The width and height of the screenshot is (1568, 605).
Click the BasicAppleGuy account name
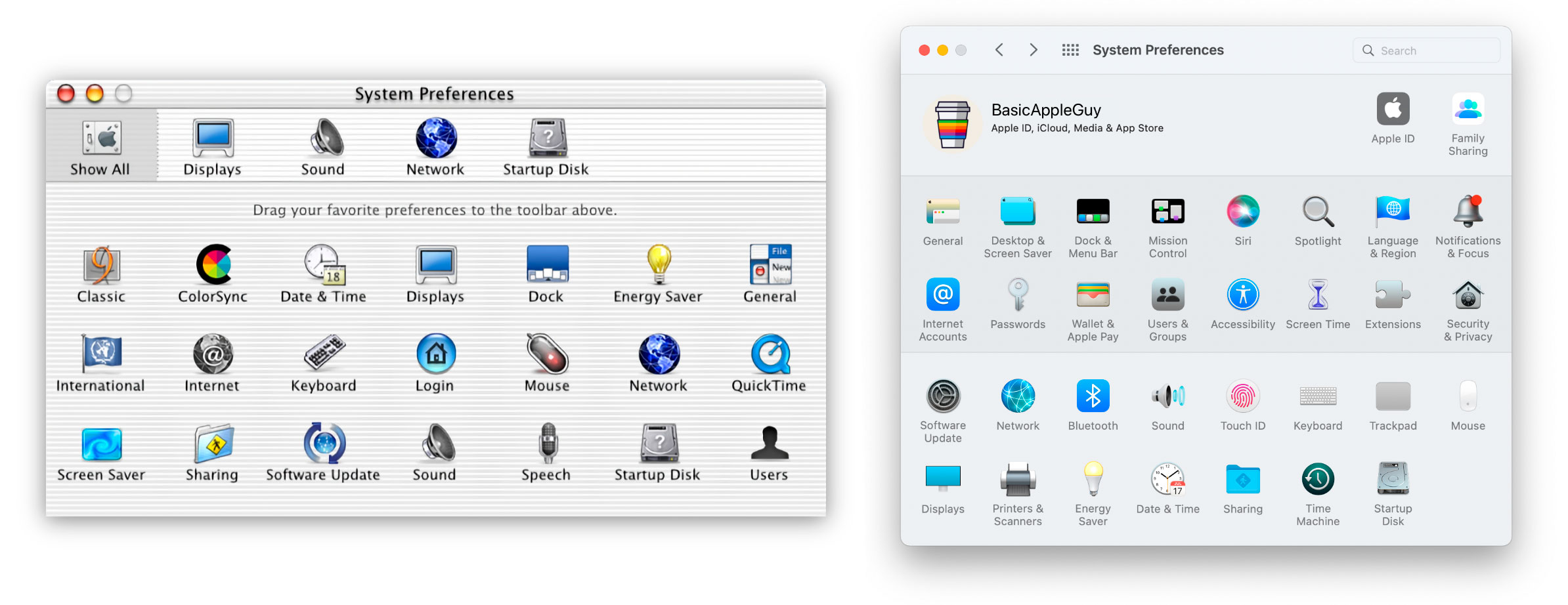tap(1046, 110)
